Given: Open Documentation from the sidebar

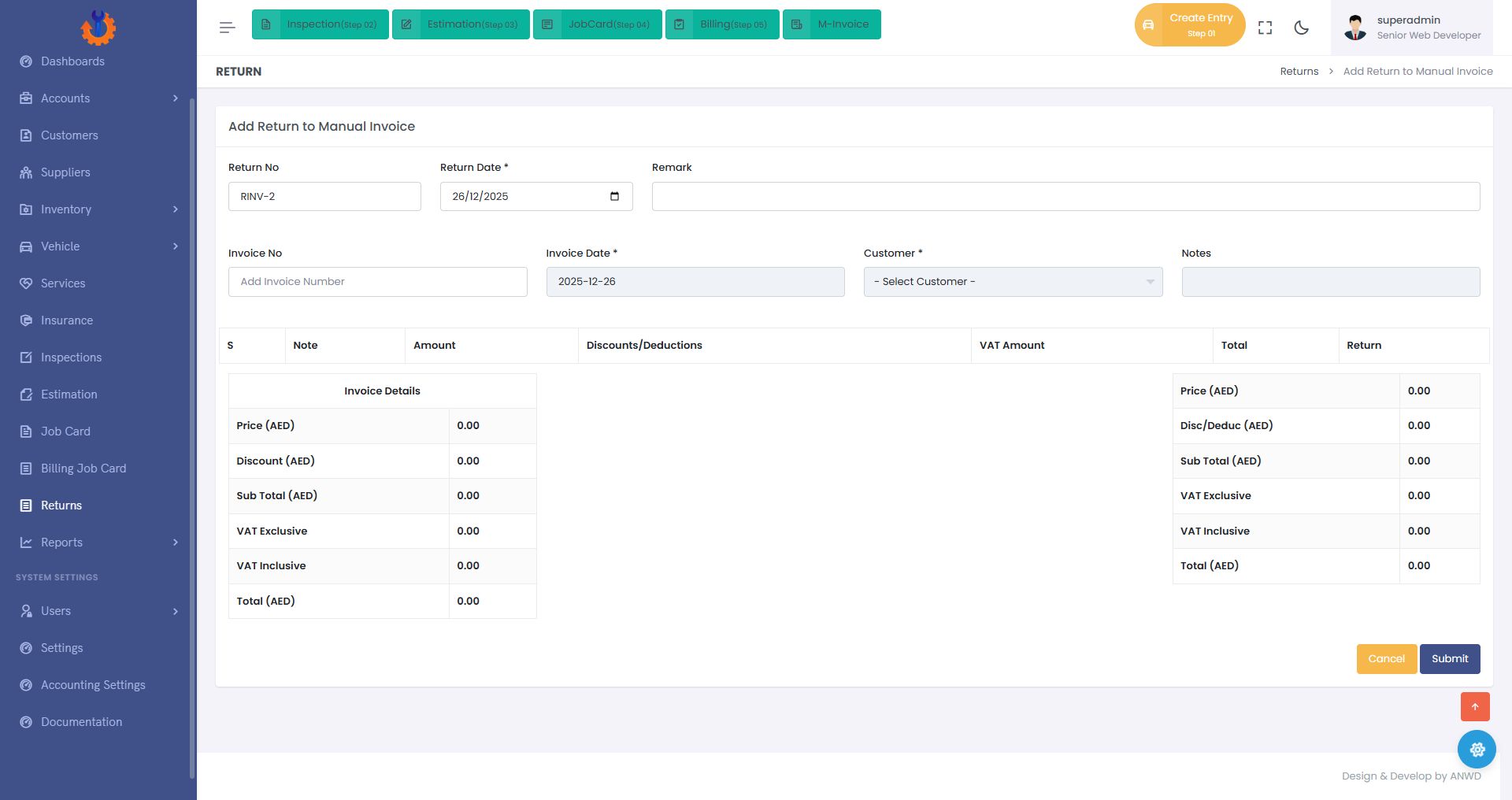Looking at the screenshot, I should (x=82, y=722).
